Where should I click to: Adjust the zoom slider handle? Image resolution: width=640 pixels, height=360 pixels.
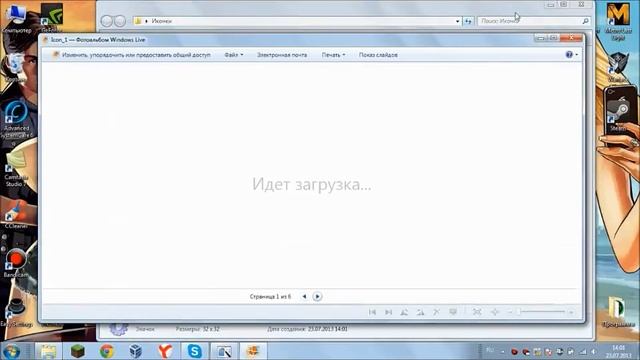click(x=519, y=312)
